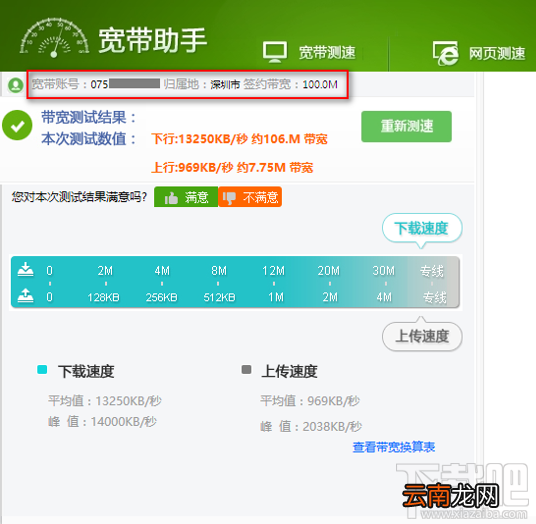Open the 查看带宽换算表 link
The height and width of the screenshot is (524, 536).
coord(394,447)
